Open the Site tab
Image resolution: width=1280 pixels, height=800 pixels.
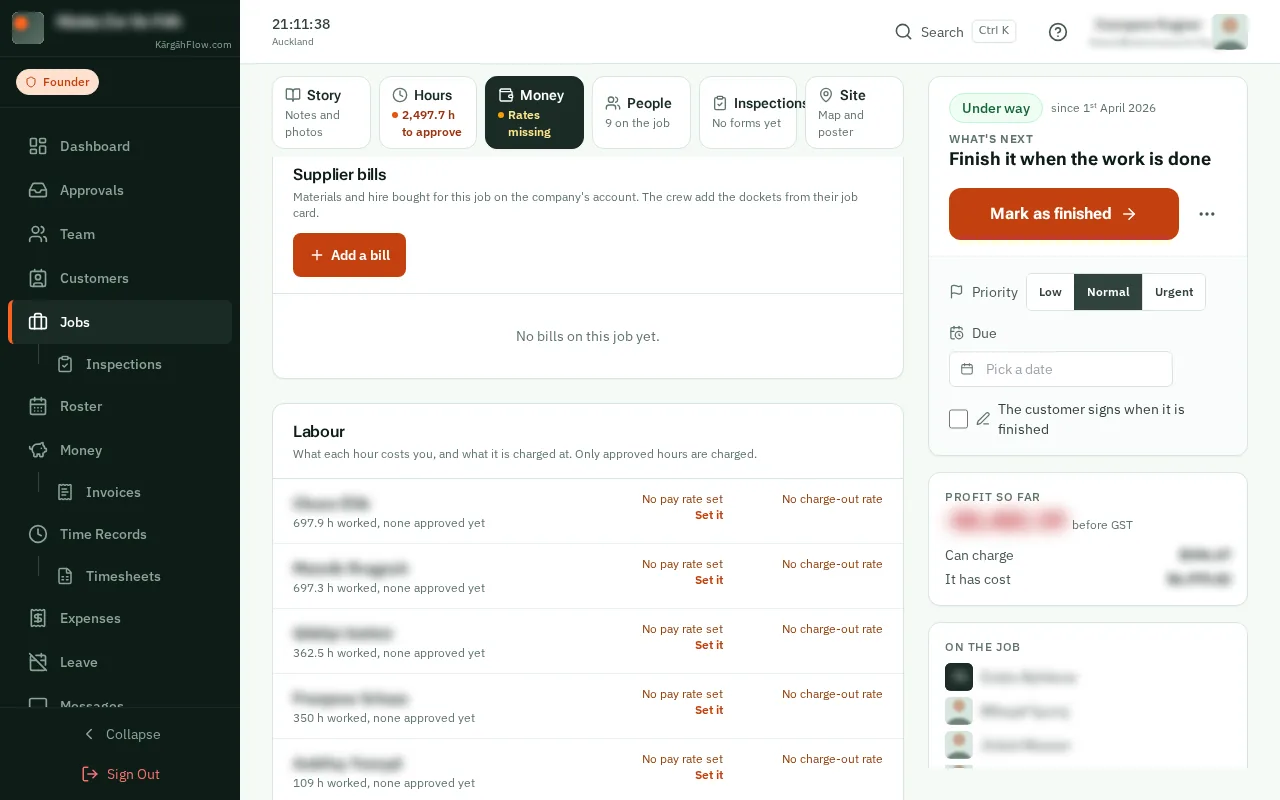pyautogui.click(x=854, y=113)
